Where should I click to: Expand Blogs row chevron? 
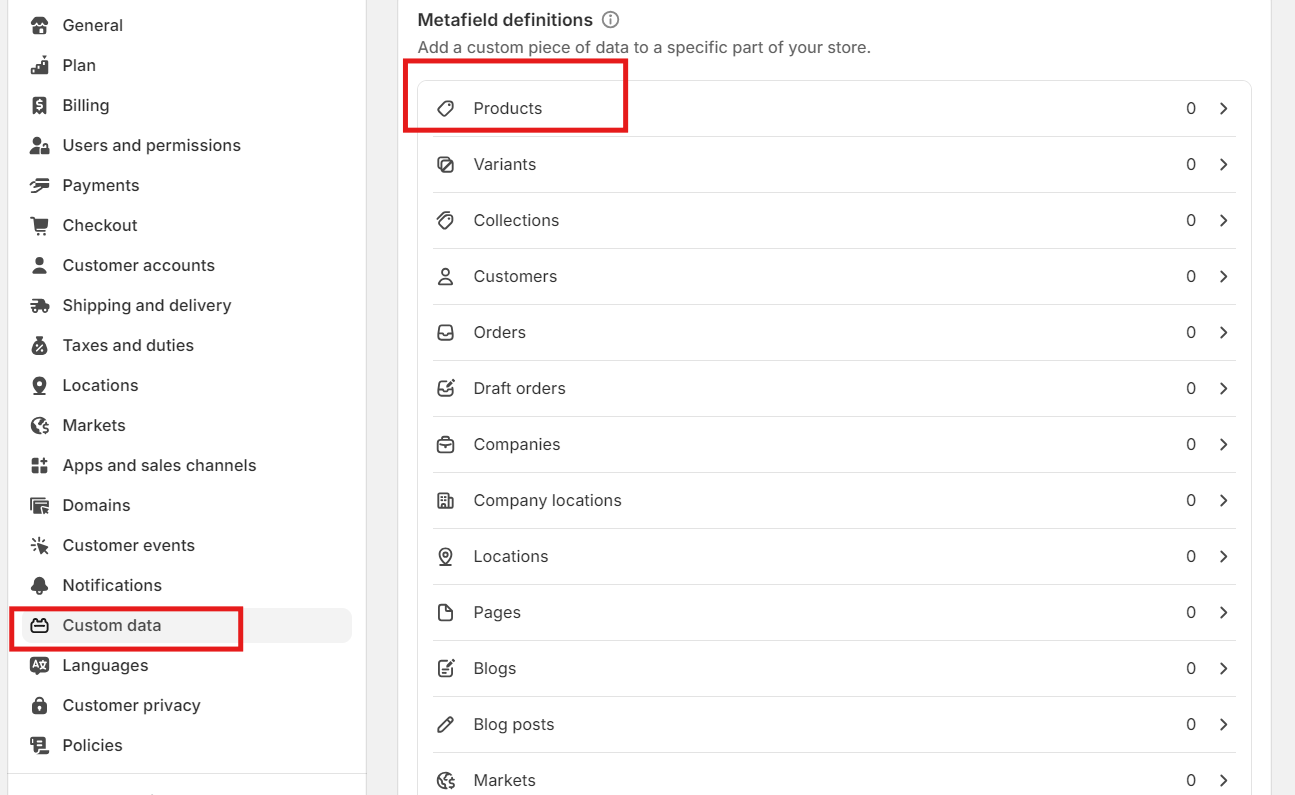(x=1224, y=668)
